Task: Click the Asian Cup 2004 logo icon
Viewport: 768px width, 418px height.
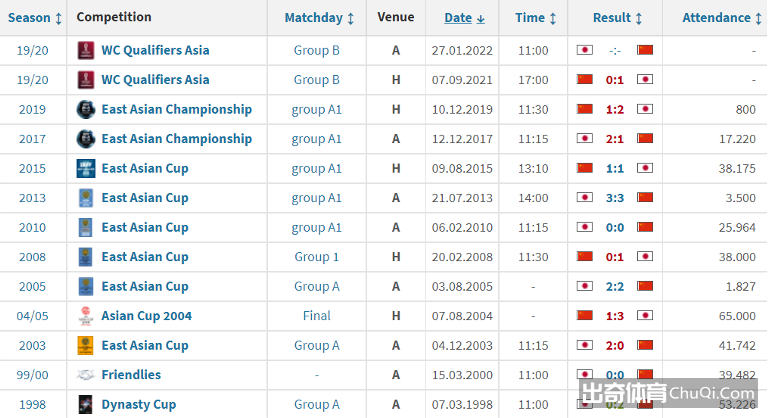Action: click(x=86, y=316)
